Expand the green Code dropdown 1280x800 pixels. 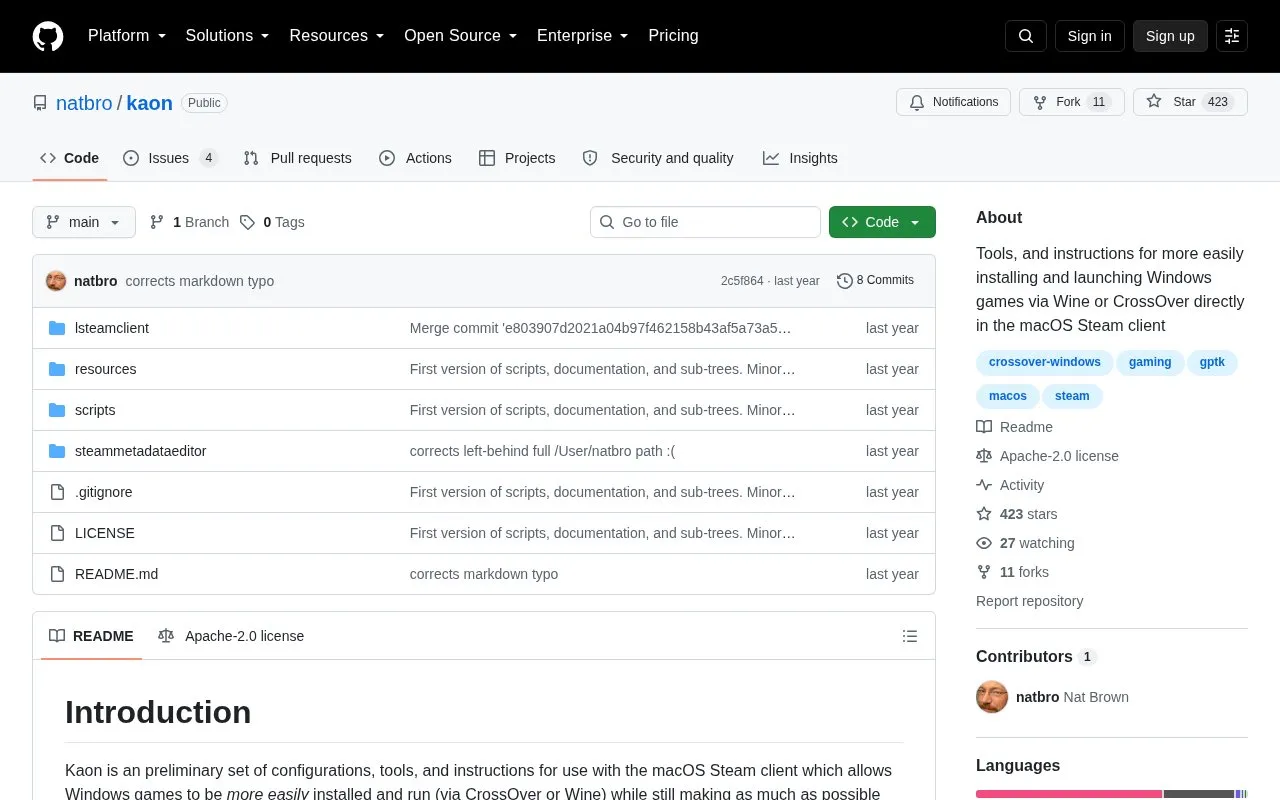pos(882,222)
